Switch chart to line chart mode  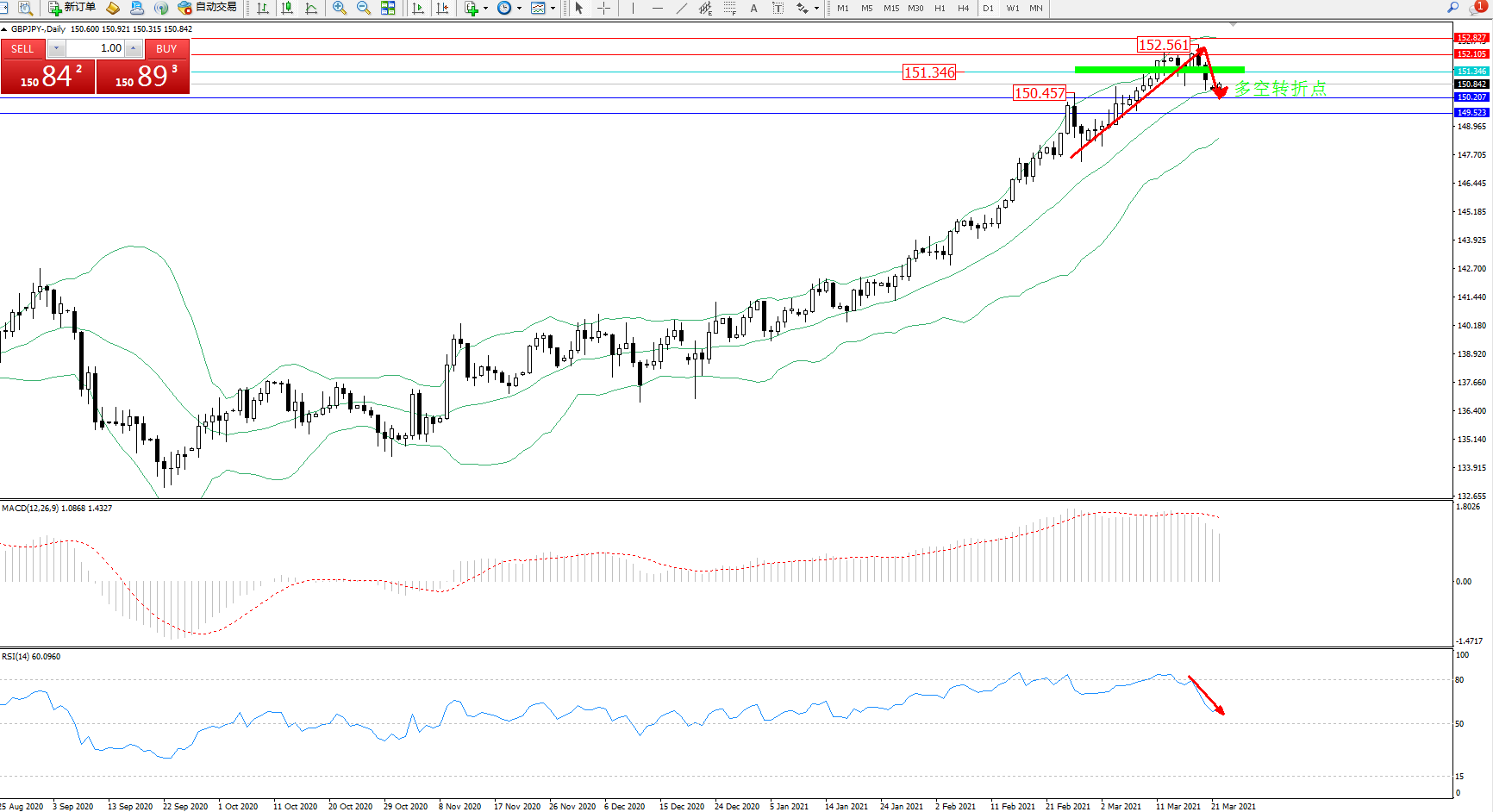pos(311,8)
